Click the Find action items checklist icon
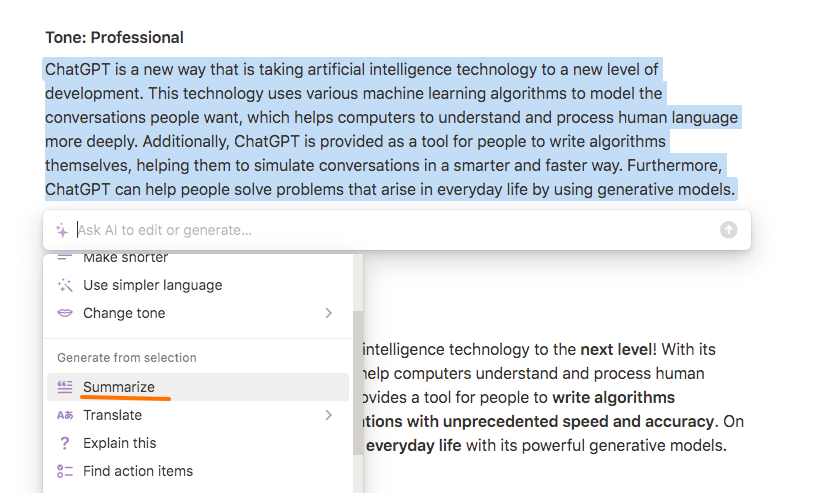This screenshot has width=831, height=493. click(65, 471)
